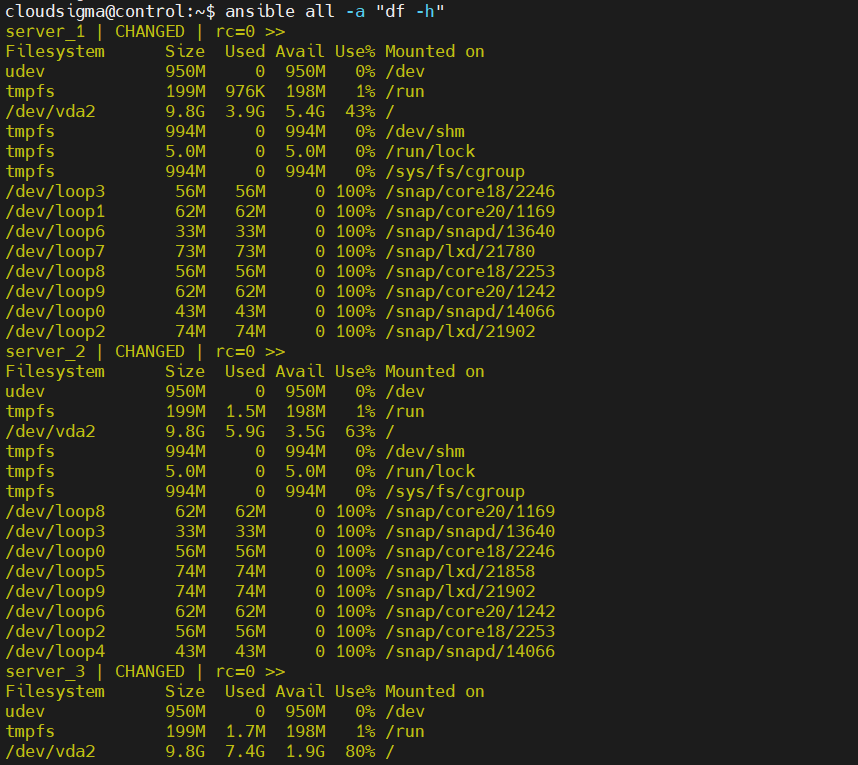Click the '1.5M' used value
The width and height of the screenshot is (858, 765).
[x=245, y=412]
